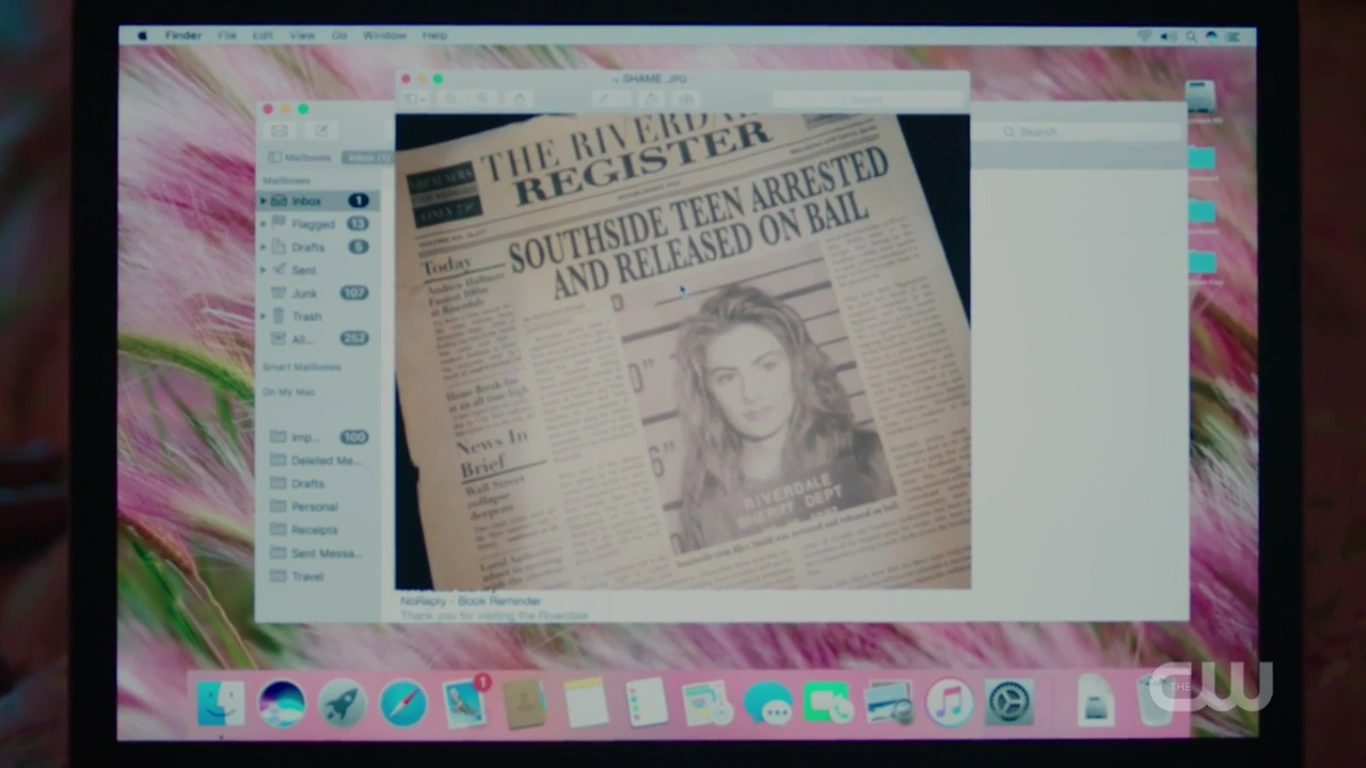The width and height of the screenshot is (1366, 768).
Task: Click the Compose new message icon in Mail
Action: tap(322, 131)
